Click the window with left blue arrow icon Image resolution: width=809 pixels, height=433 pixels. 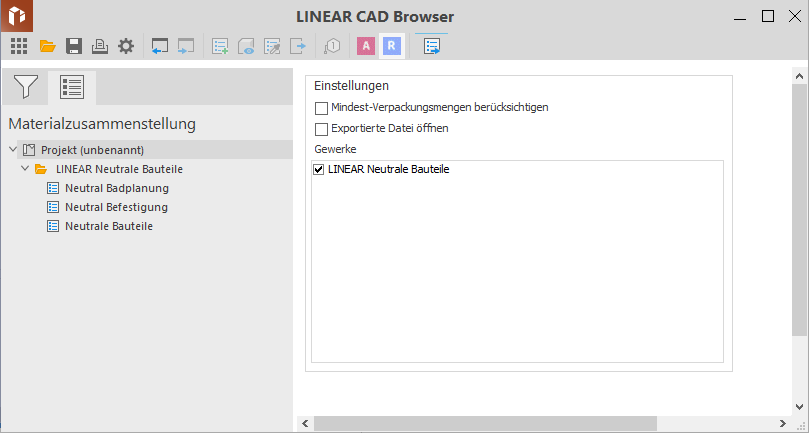pos(159,46)
